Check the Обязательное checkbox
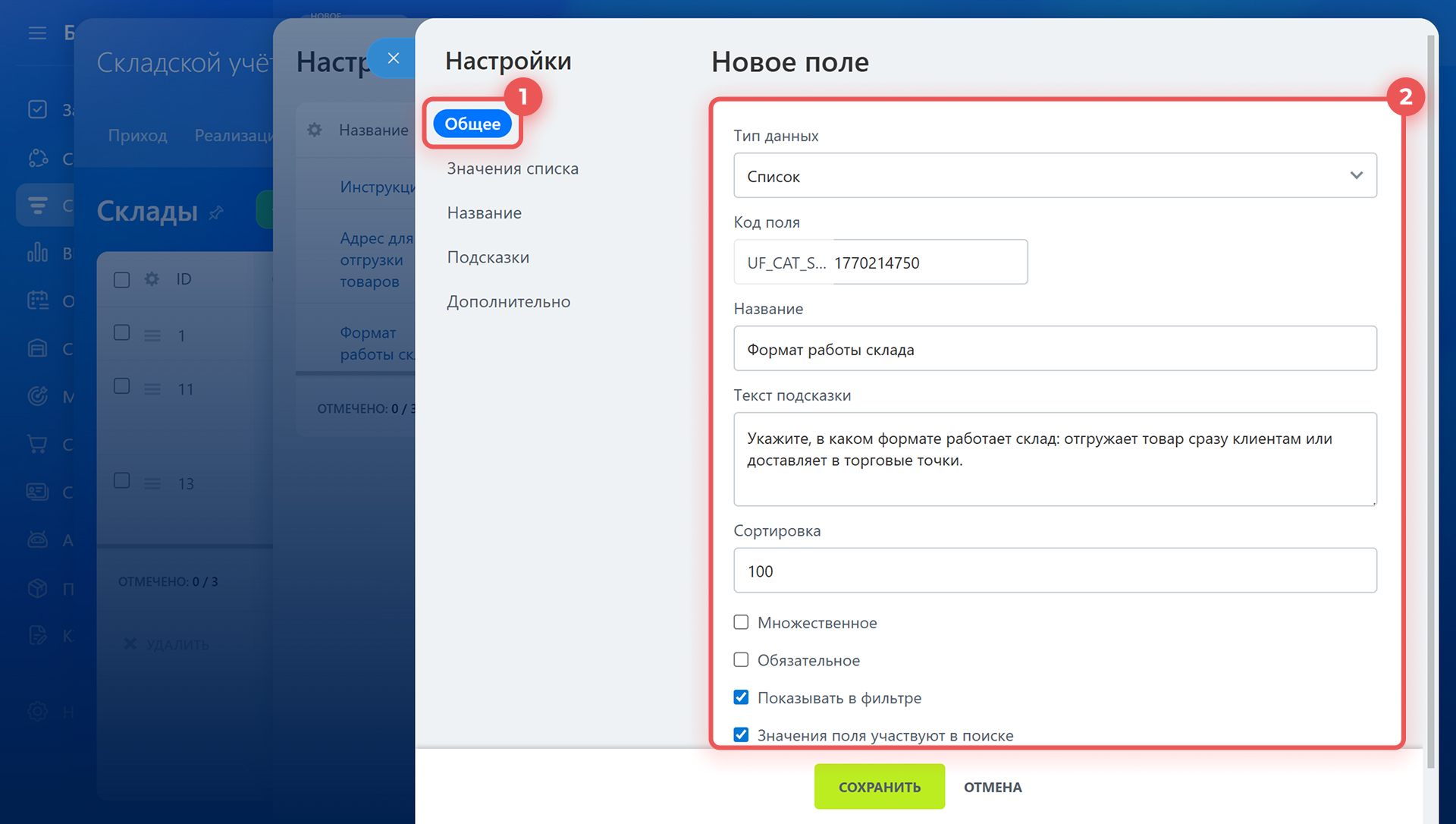The width and height of the screenshot is (1456, 824). pyautogui.click(x=741, y=660)
